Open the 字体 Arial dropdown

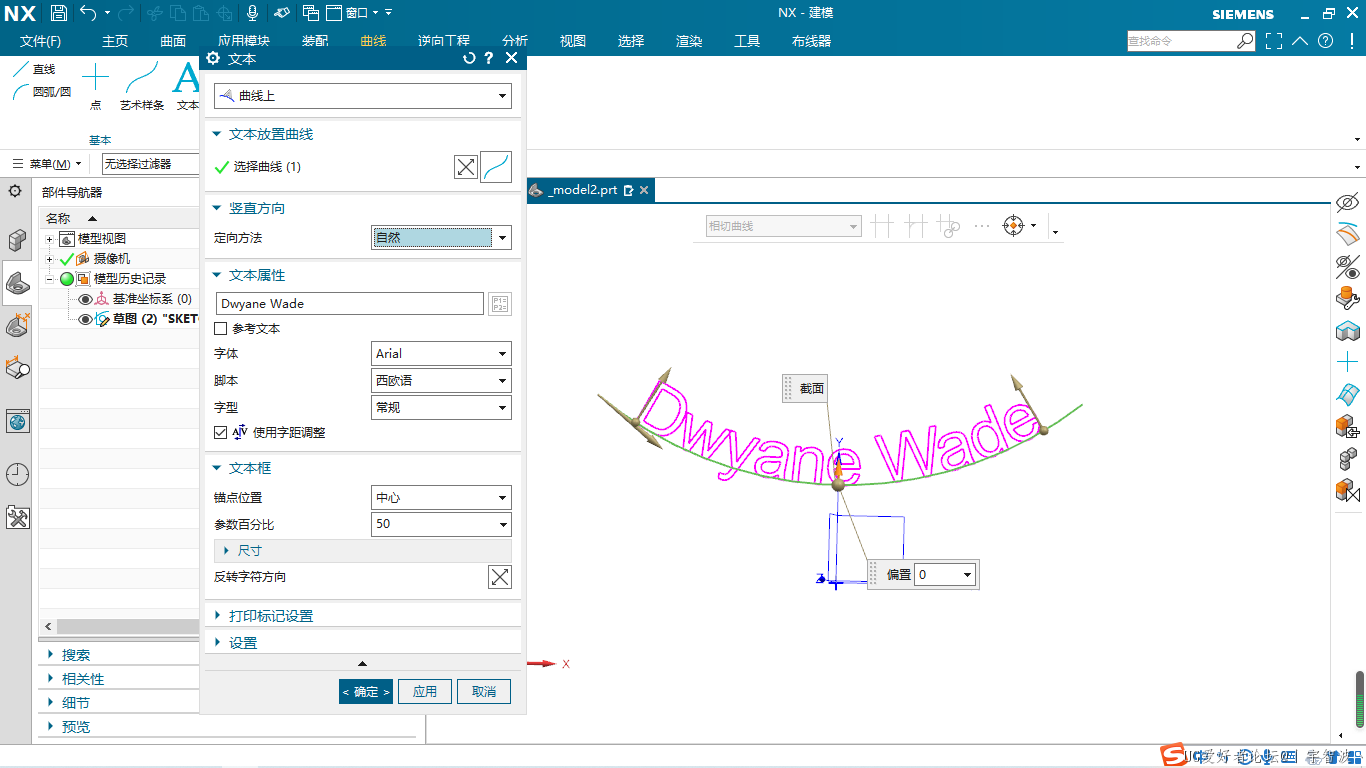pyautogui.click(x=441, y=354)
